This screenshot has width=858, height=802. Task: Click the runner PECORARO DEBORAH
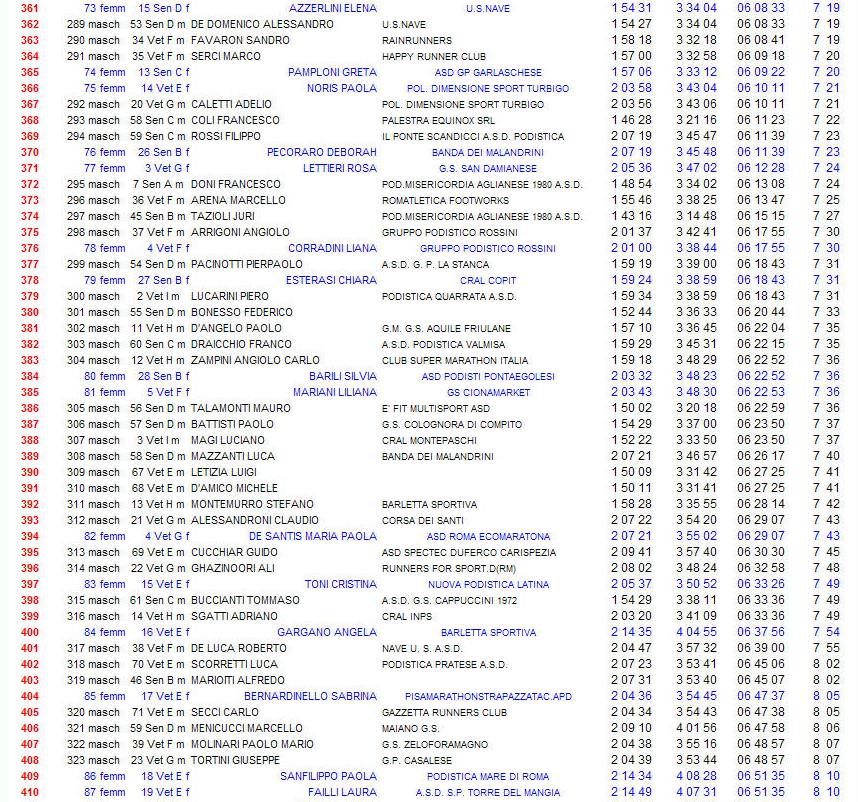[x=322, y=152]
